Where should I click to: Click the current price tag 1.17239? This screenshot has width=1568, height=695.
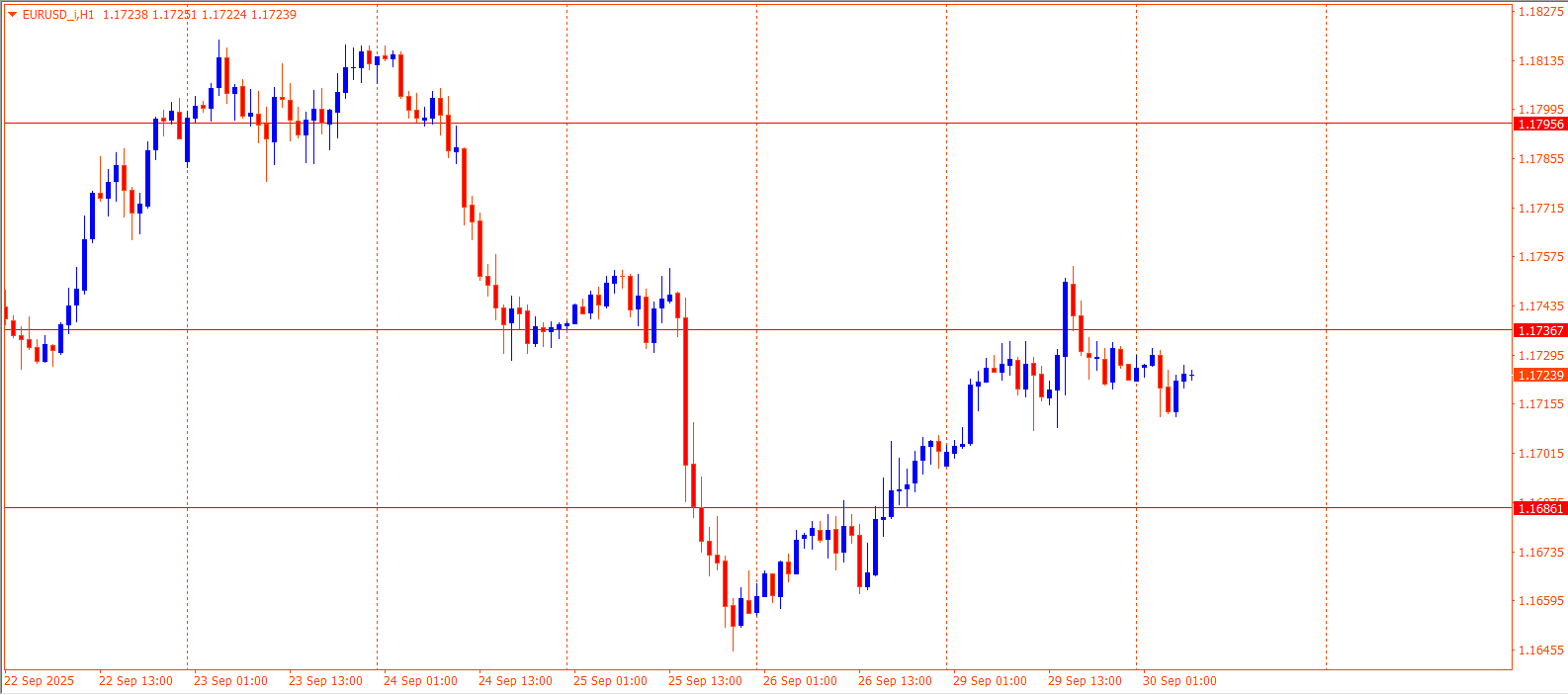pyautogui.click(x=1540, y=376)
